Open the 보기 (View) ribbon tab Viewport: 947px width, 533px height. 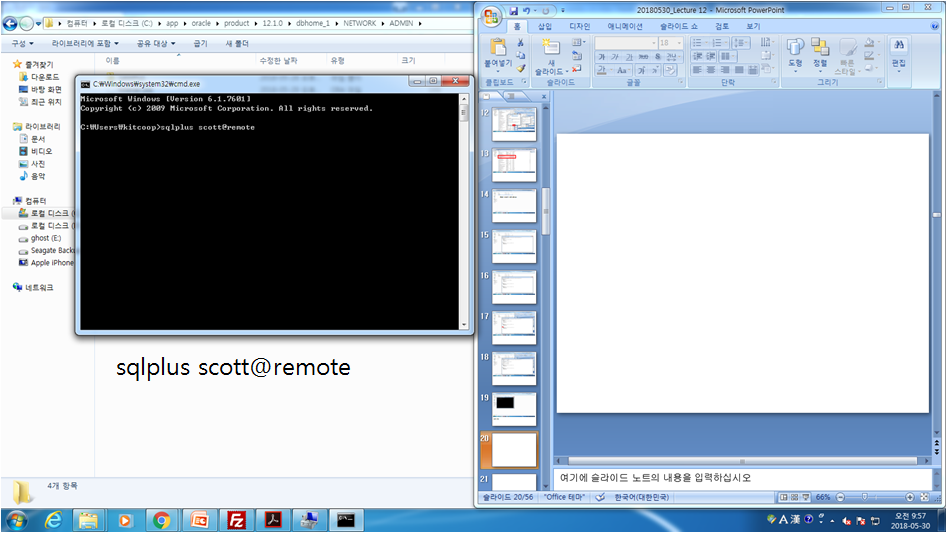(753, 26)
